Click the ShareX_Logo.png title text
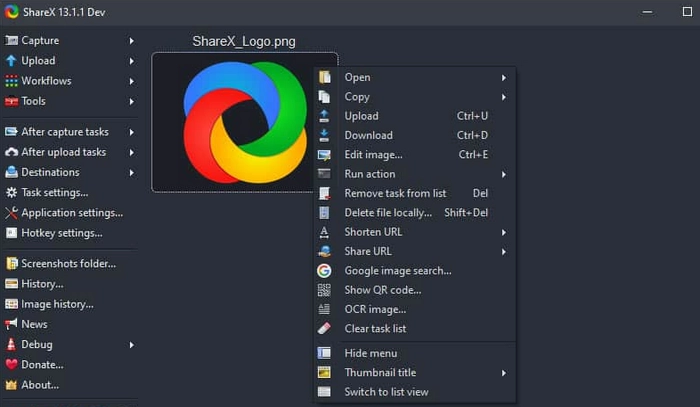Image resolution: width=700 pixels, height=407 pixels. [244, 42]
